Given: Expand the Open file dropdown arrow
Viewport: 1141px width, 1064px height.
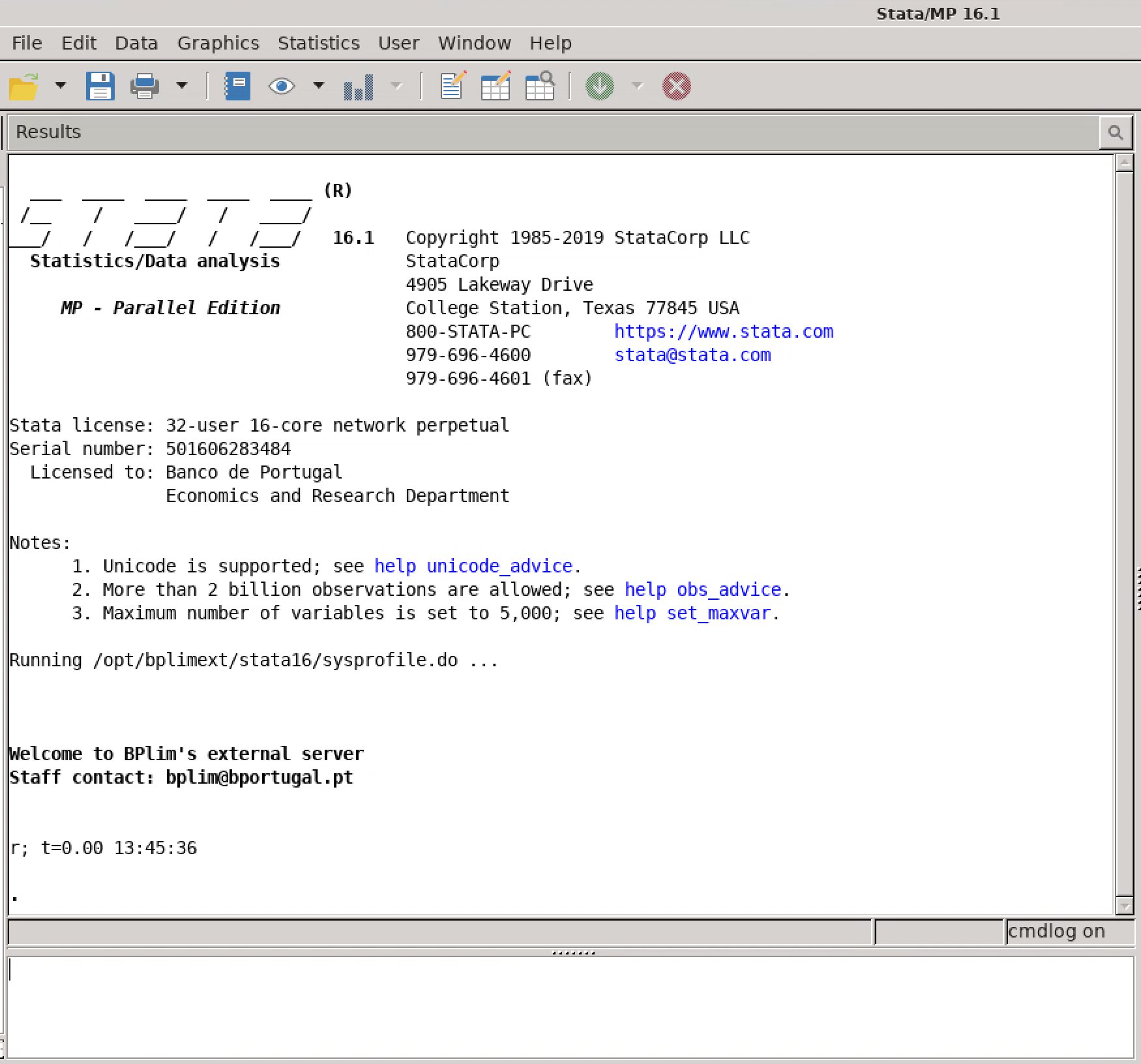Looking at the screenshot, I should click(x=61, y=85).
